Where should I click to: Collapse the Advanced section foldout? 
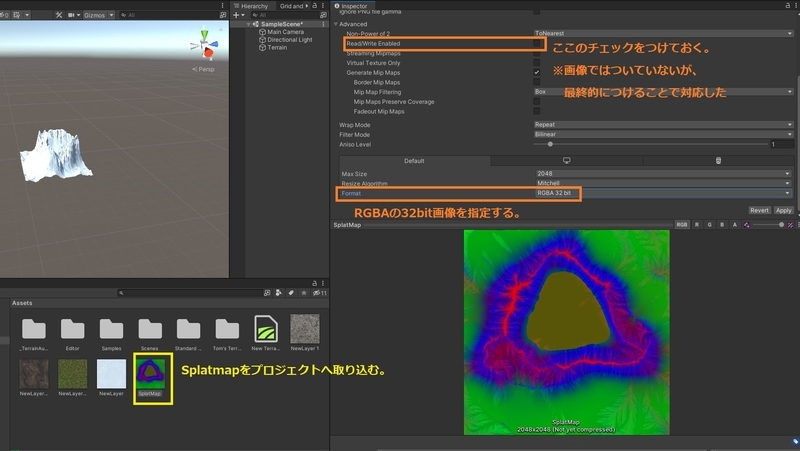[x=336, y=24]
